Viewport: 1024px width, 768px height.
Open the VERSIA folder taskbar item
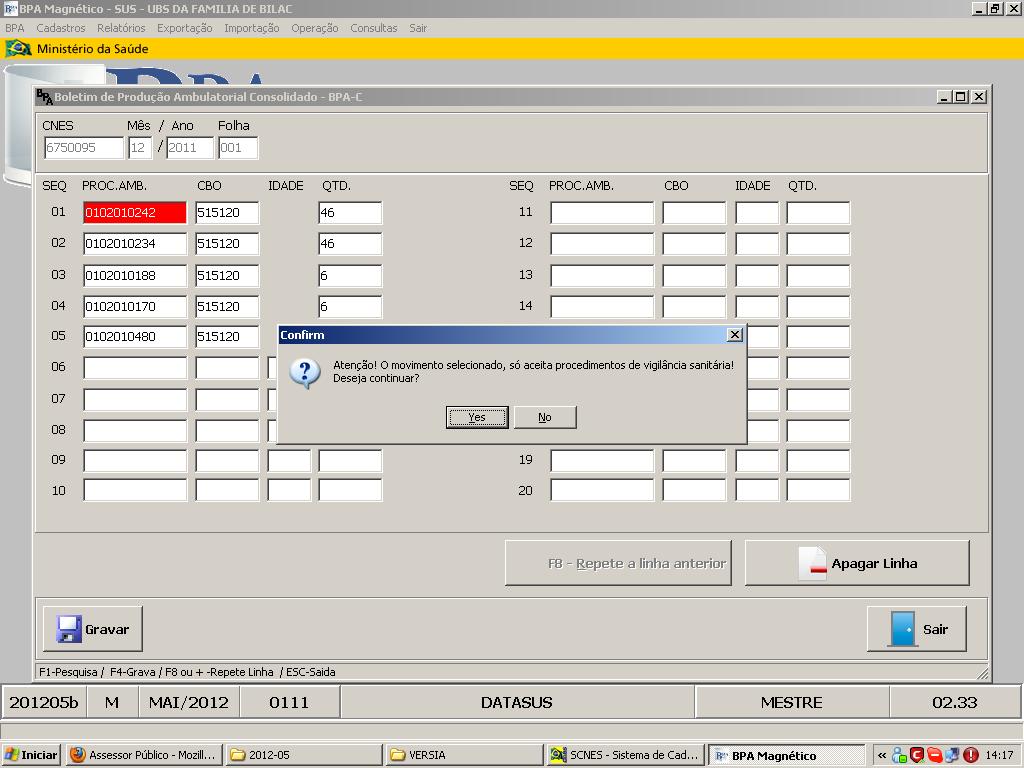(x=462, y=755)
